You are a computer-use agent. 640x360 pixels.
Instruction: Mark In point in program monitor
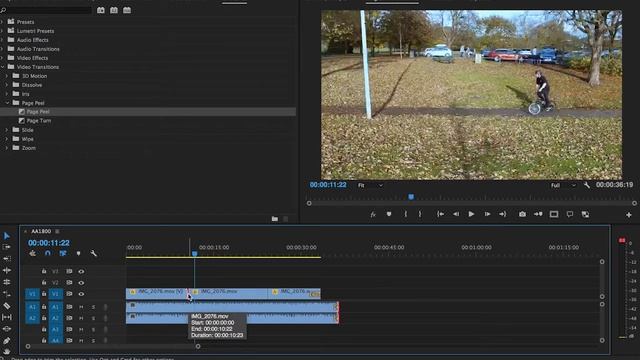pos(405,214)
